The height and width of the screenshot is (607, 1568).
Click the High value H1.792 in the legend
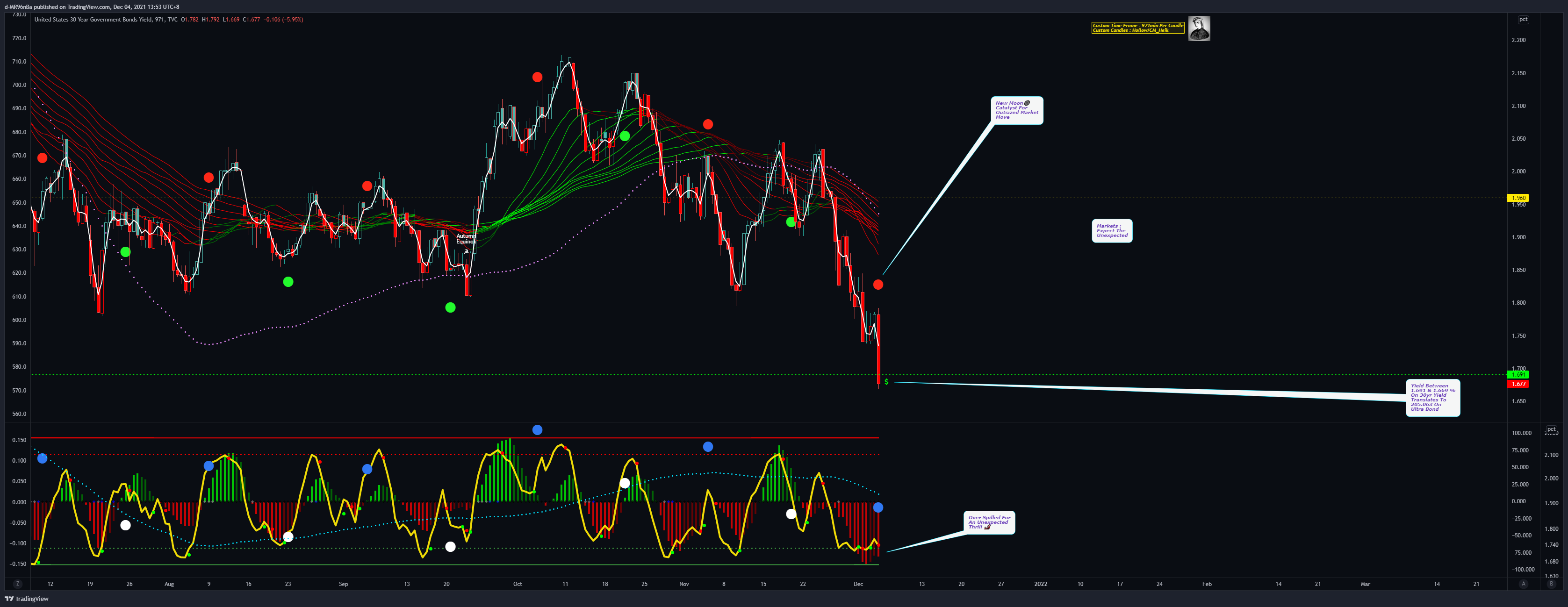pyautogui.click(x=210, y=20)
